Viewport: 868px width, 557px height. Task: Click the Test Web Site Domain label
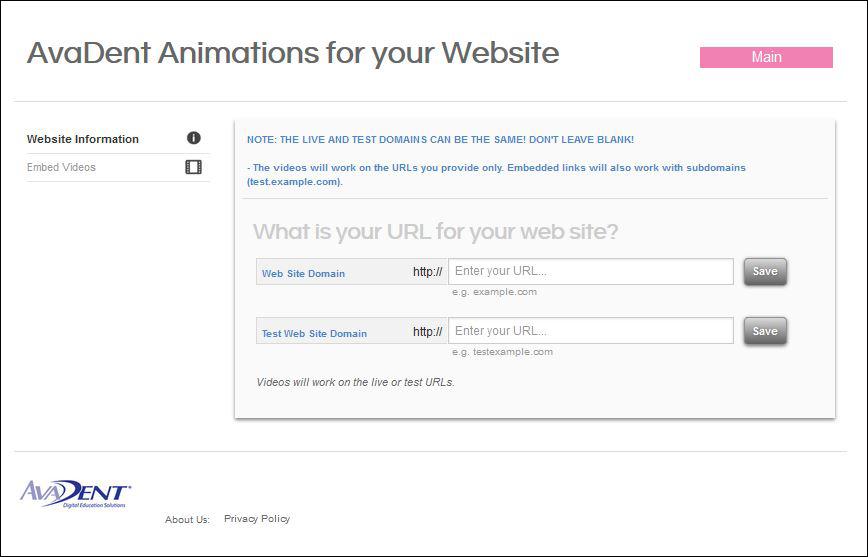click(x=314, y=333)
